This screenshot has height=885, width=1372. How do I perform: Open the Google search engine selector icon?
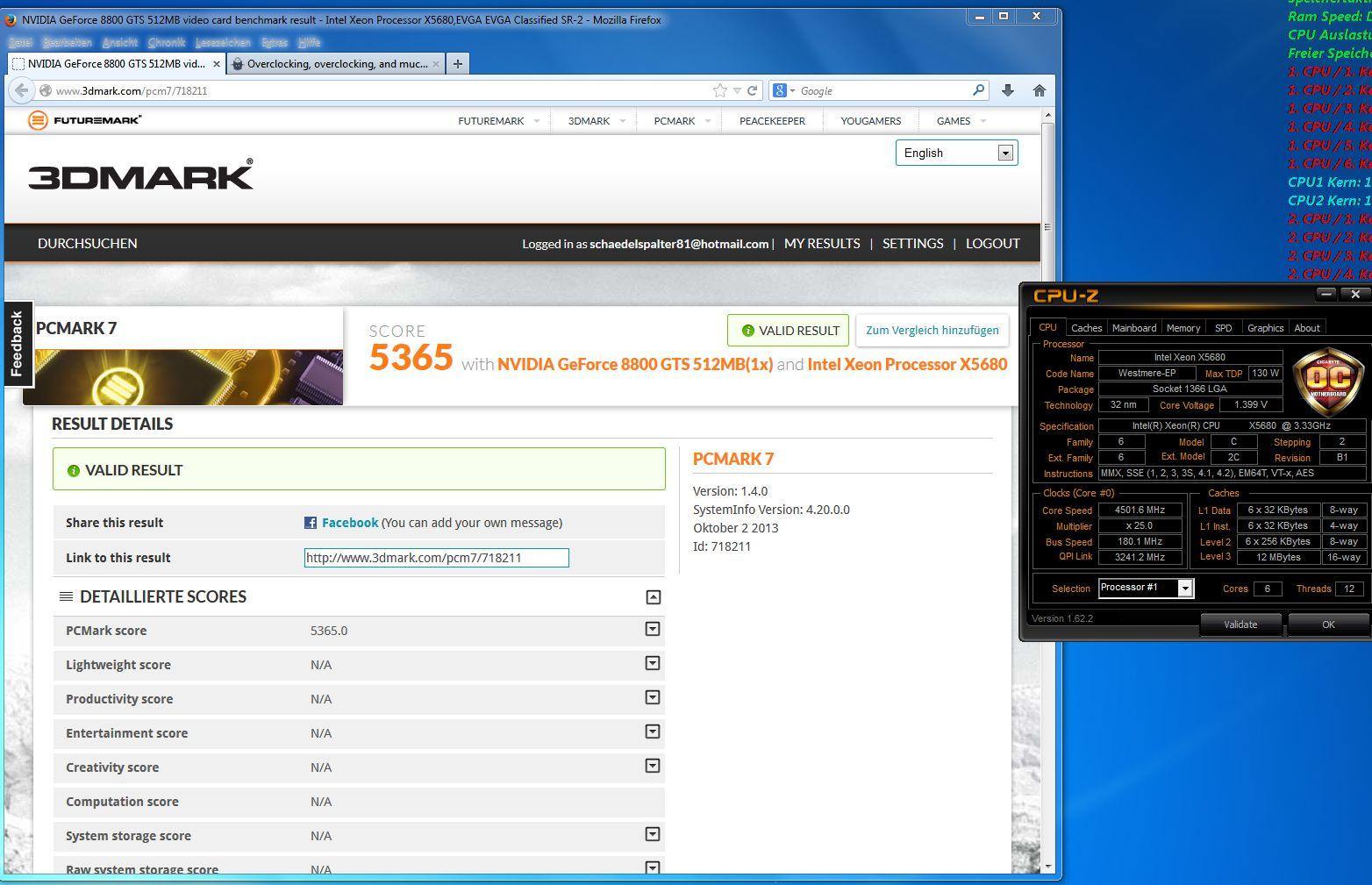pyautogui.click(x=782, y=90)
